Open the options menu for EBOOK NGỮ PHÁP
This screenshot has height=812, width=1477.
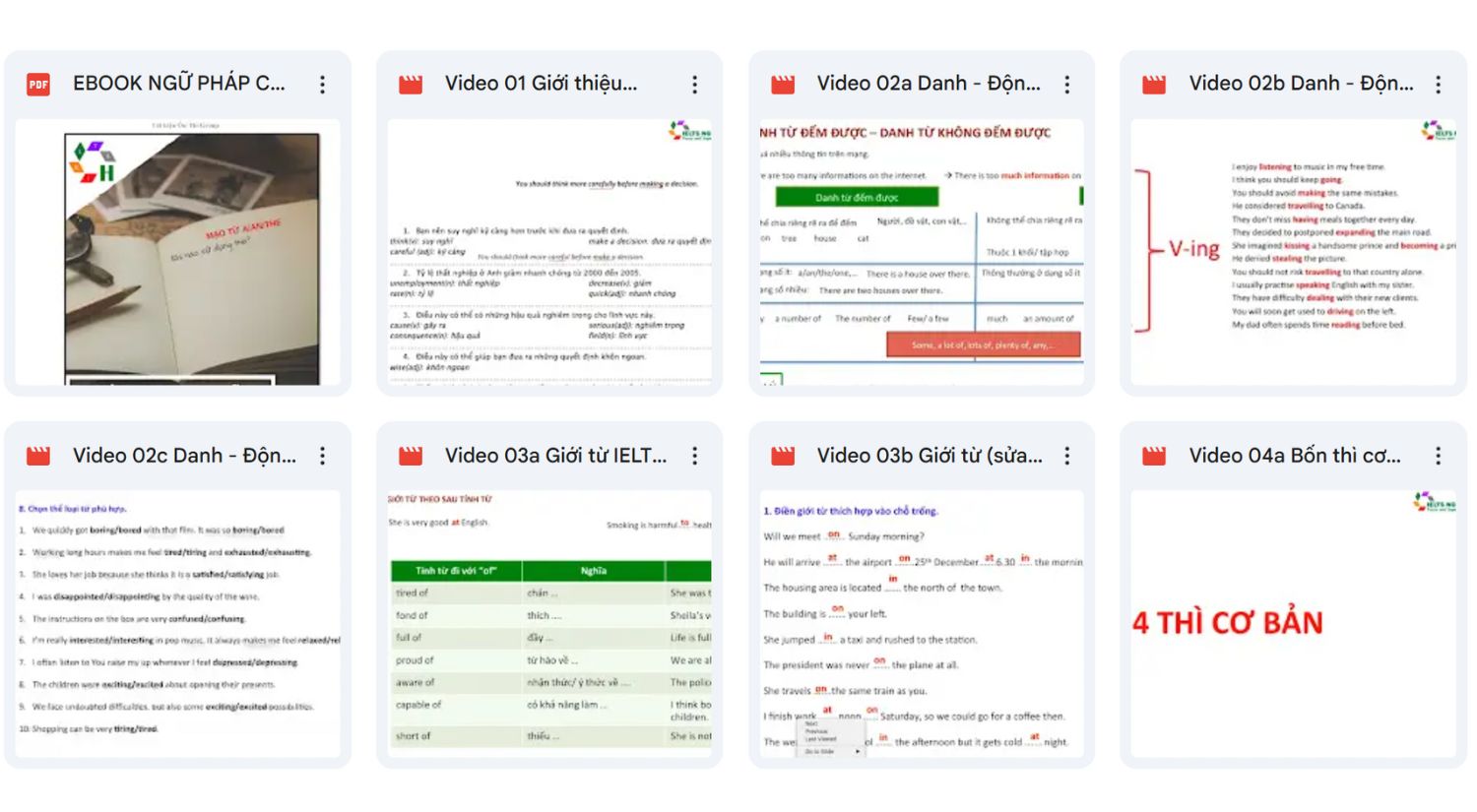point(323,85)
